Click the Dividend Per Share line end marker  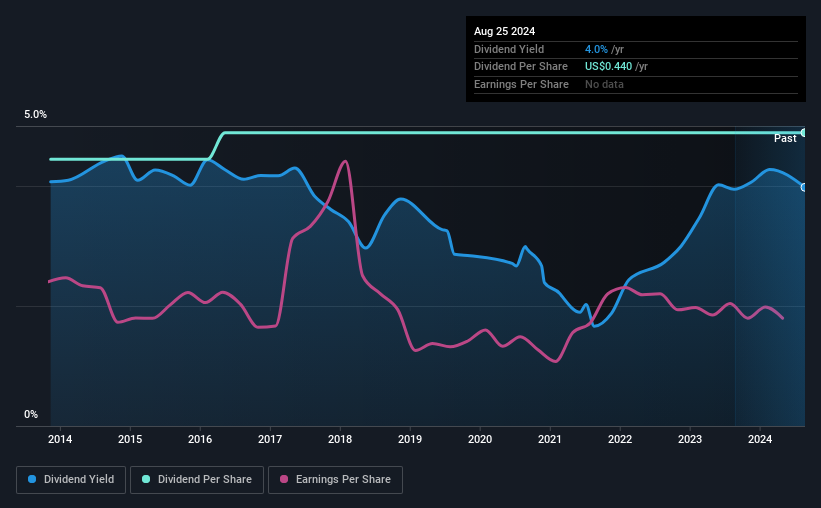[804, 132]
